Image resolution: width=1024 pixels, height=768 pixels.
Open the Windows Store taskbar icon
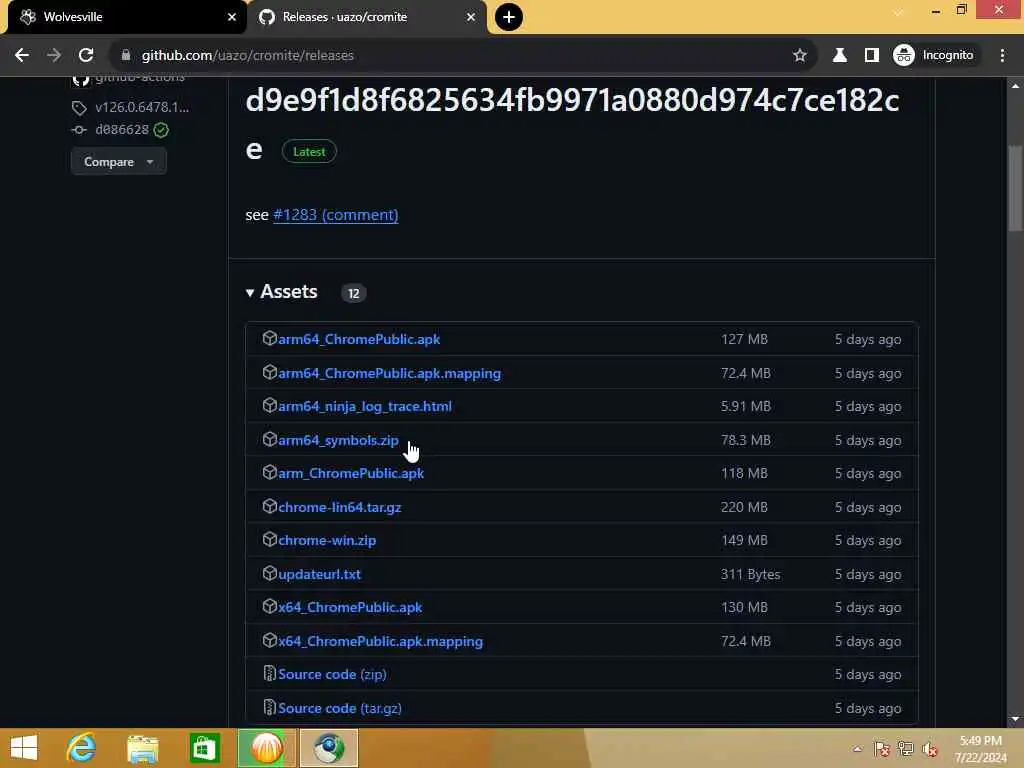coord(204,748)
